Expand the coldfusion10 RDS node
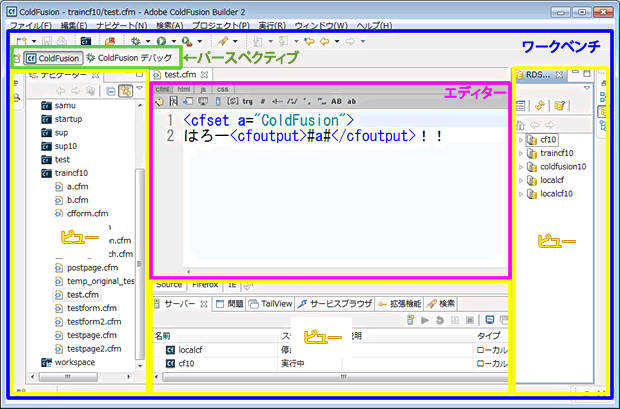Viewport: 620px width, 409px height. [x=521, y=167]
